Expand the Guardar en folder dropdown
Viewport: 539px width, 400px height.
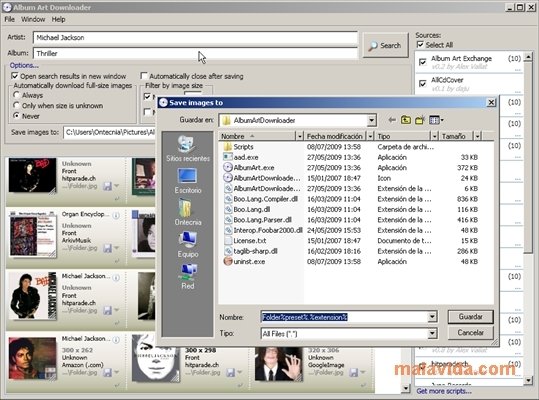pos(371,120)
